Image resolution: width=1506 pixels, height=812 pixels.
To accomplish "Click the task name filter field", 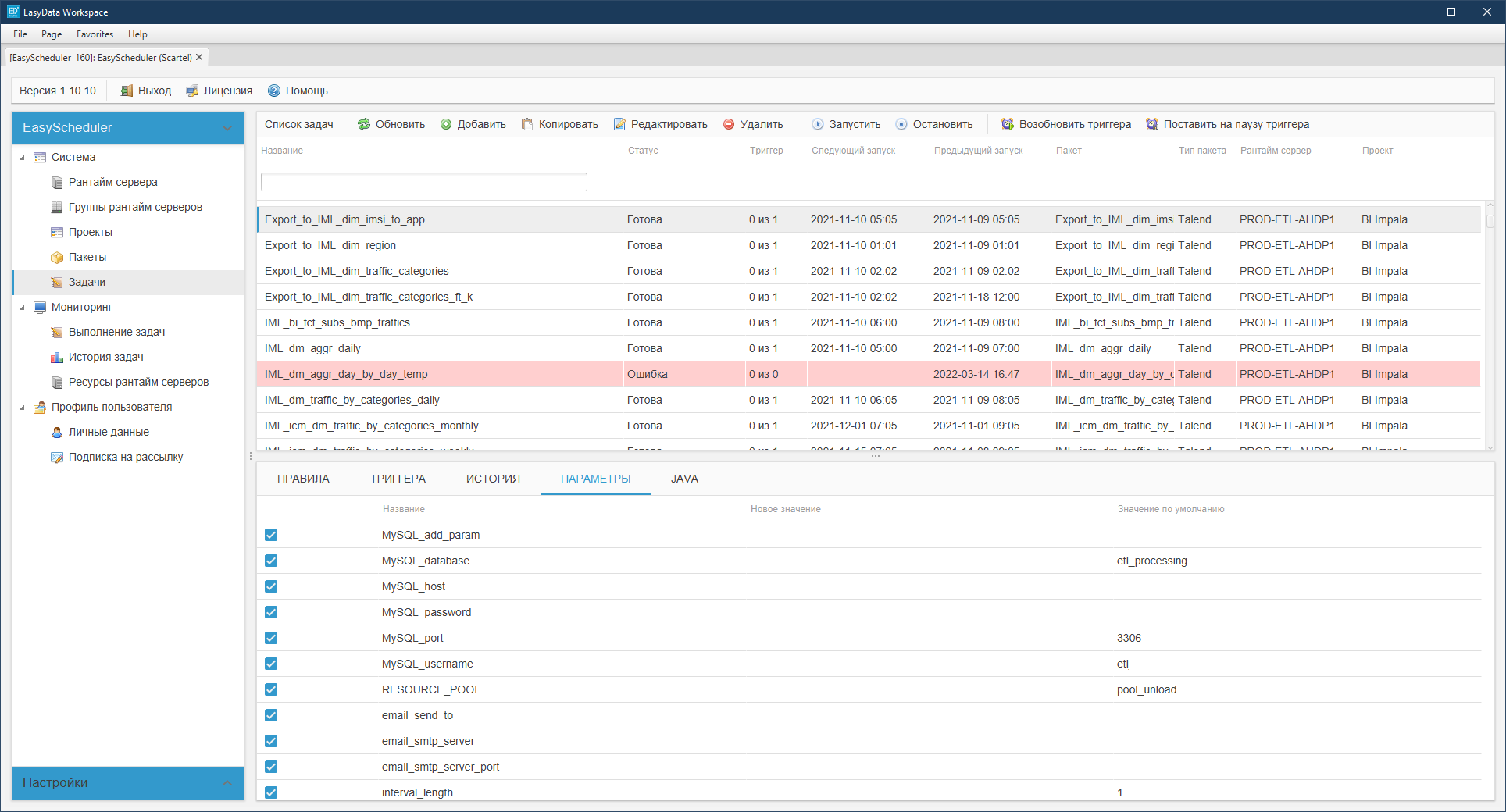I will pos(423,182).
